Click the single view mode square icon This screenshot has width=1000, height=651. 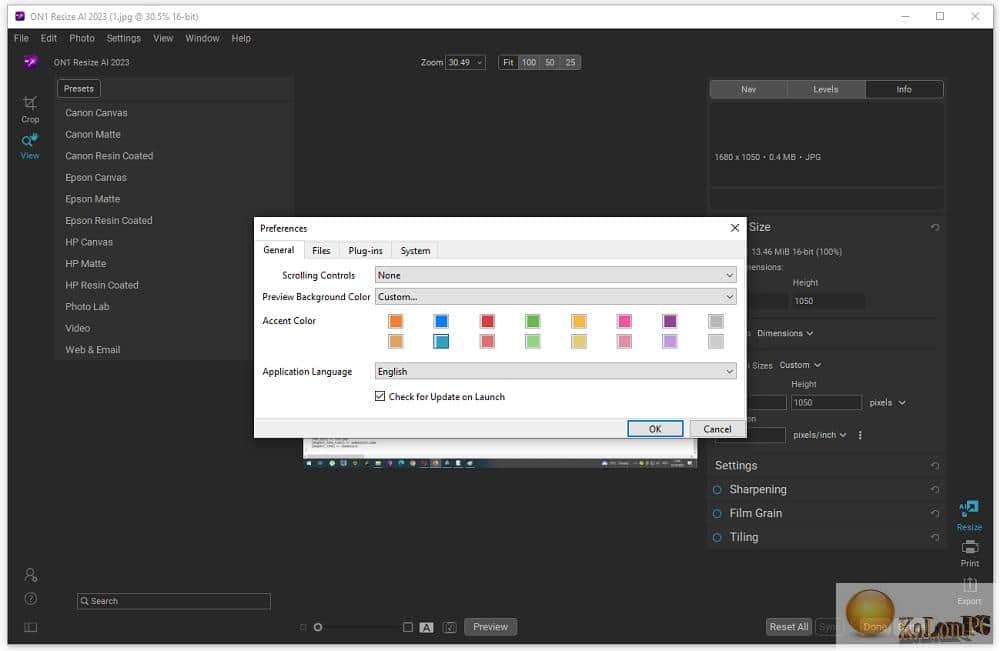point(408,627)
